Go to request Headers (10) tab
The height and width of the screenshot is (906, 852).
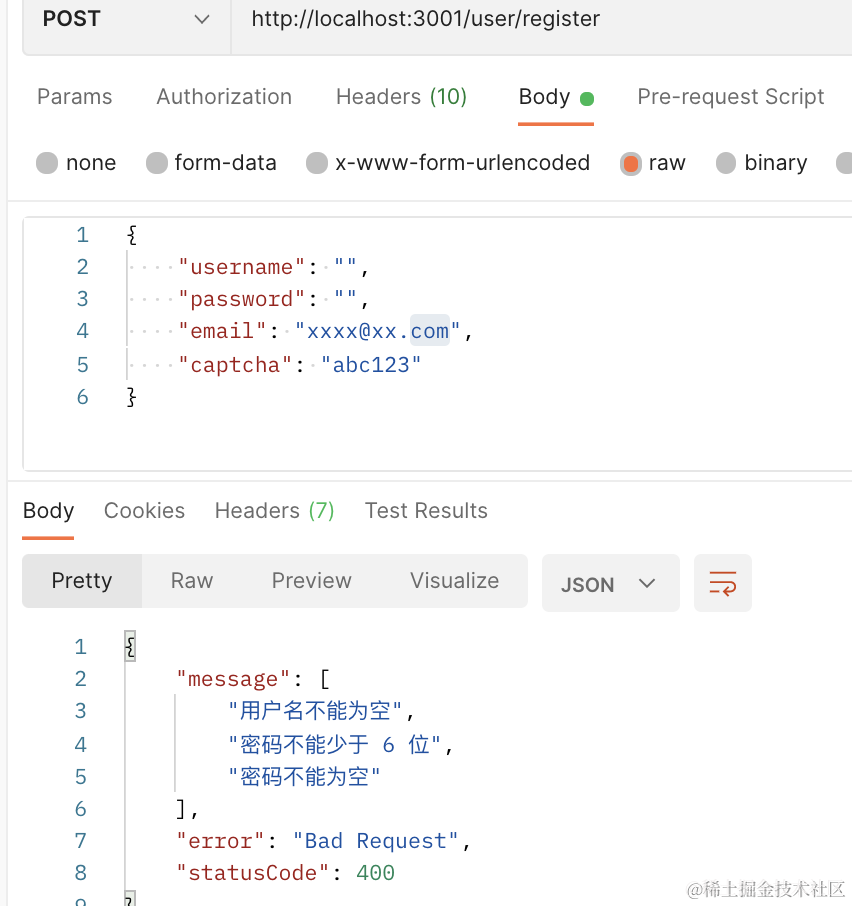point(401,97)
